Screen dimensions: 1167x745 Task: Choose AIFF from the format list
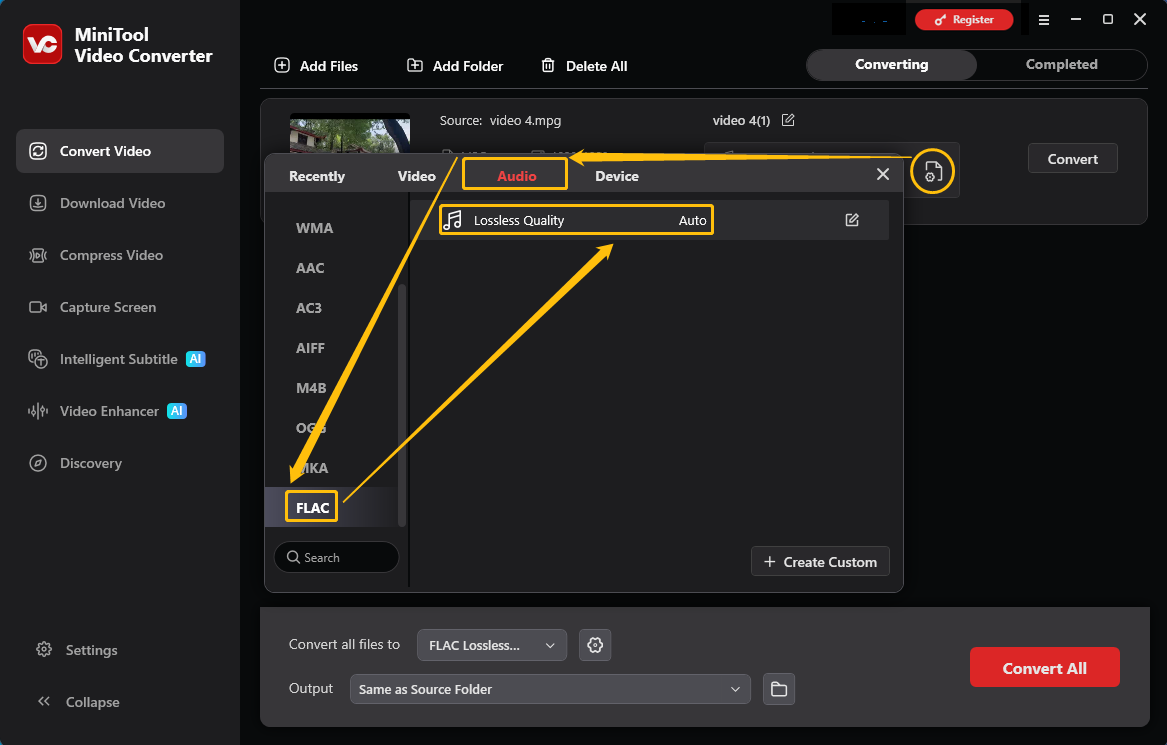pyautogui.click(x=310, y=348)
